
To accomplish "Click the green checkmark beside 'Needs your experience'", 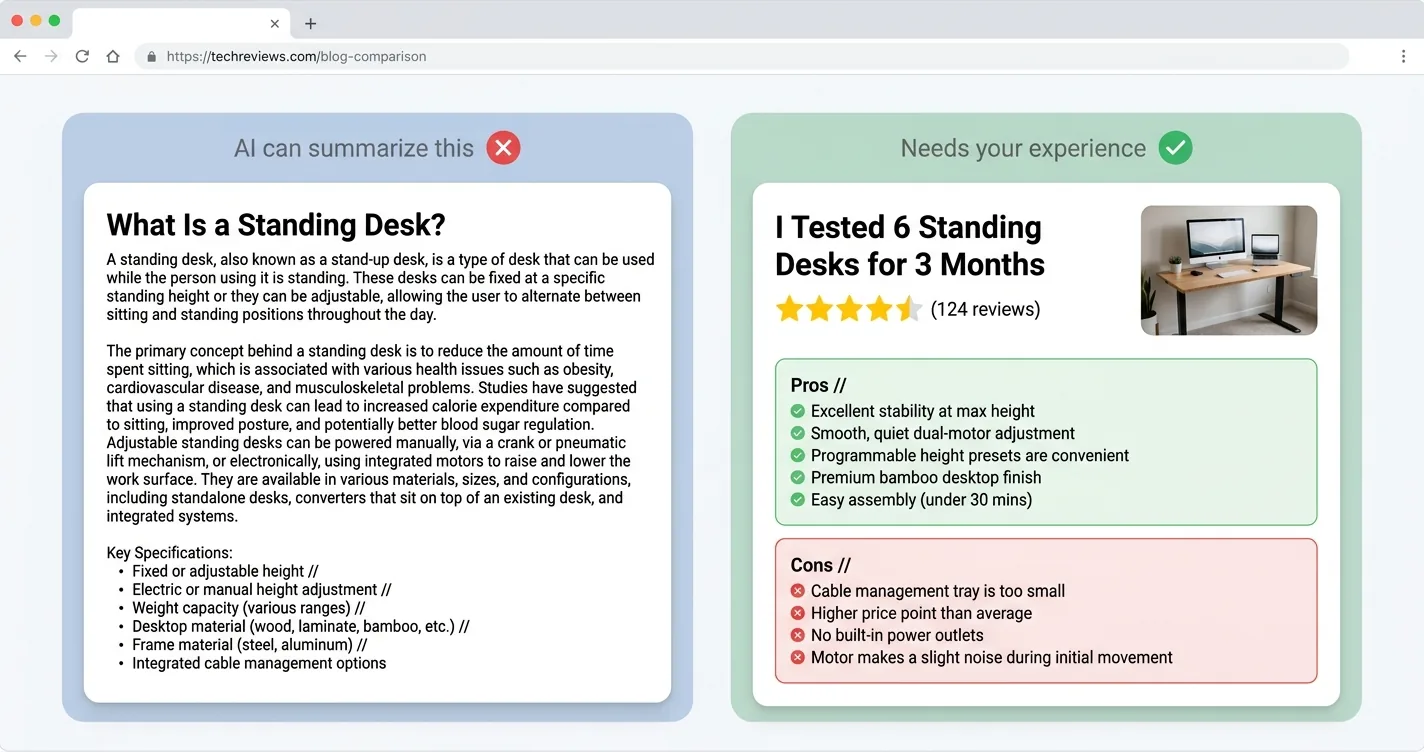I will pyautogui.click(x=1175, y=148).
